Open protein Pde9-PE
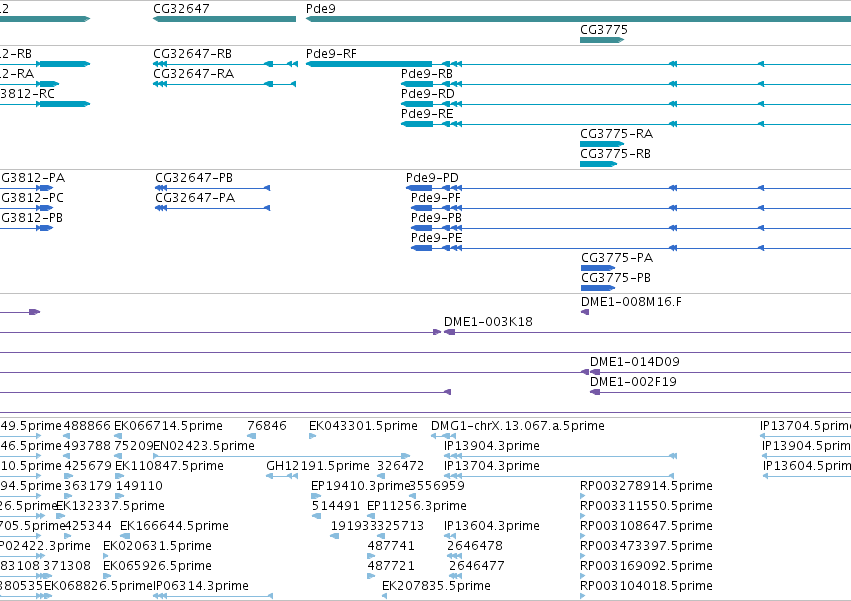The height and width of the screenshot is (601, 851). [436, 238]
